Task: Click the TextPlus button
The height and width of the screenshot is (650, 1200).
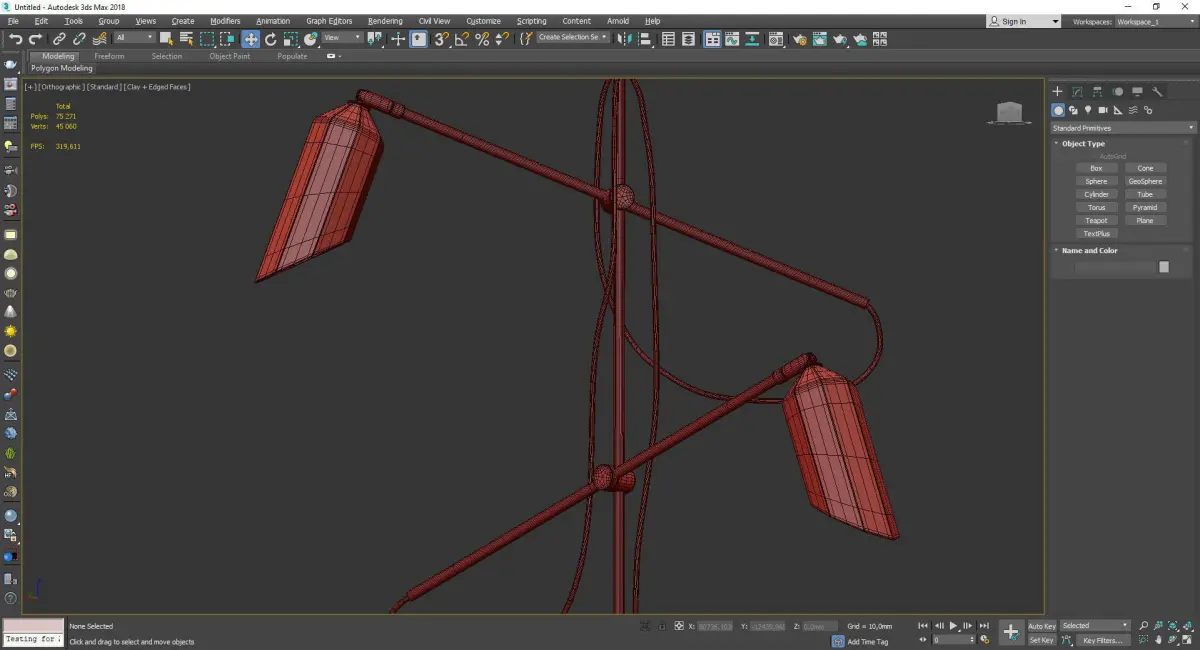Action: tap(1096, 234)
